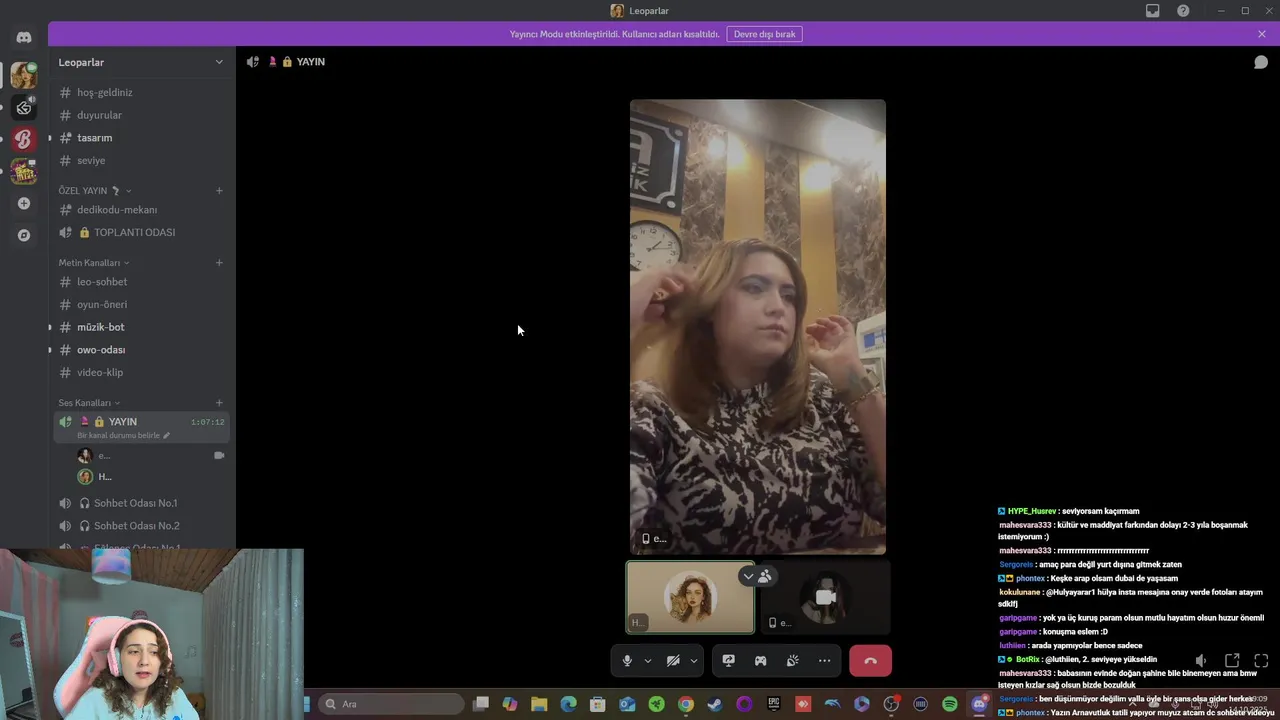Click the show members icon above thumbnails
This screenshot has width=1280, height=720.
765,576
